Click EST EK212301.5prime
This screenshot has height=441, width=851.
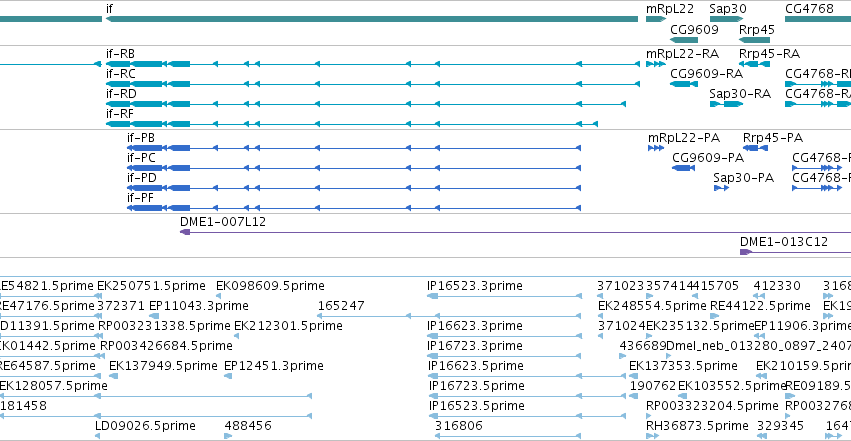[288, 326]
